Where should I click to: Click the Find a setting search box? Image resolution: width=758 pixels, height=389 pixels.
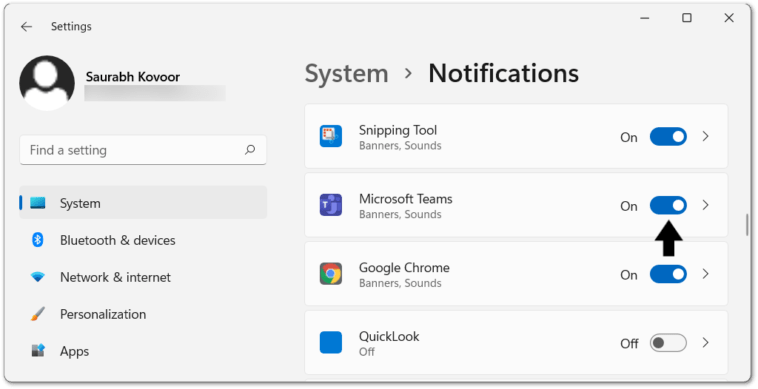143,150
